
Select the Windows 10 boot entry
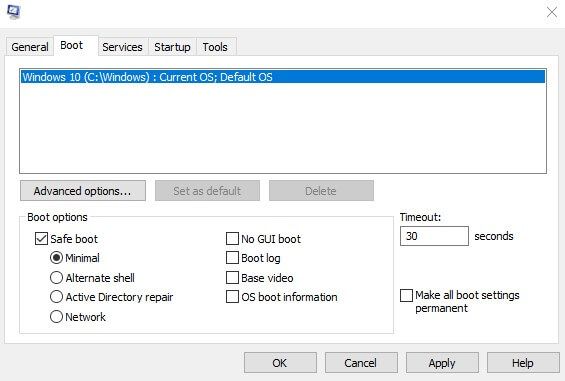click(x=283, y=77)
